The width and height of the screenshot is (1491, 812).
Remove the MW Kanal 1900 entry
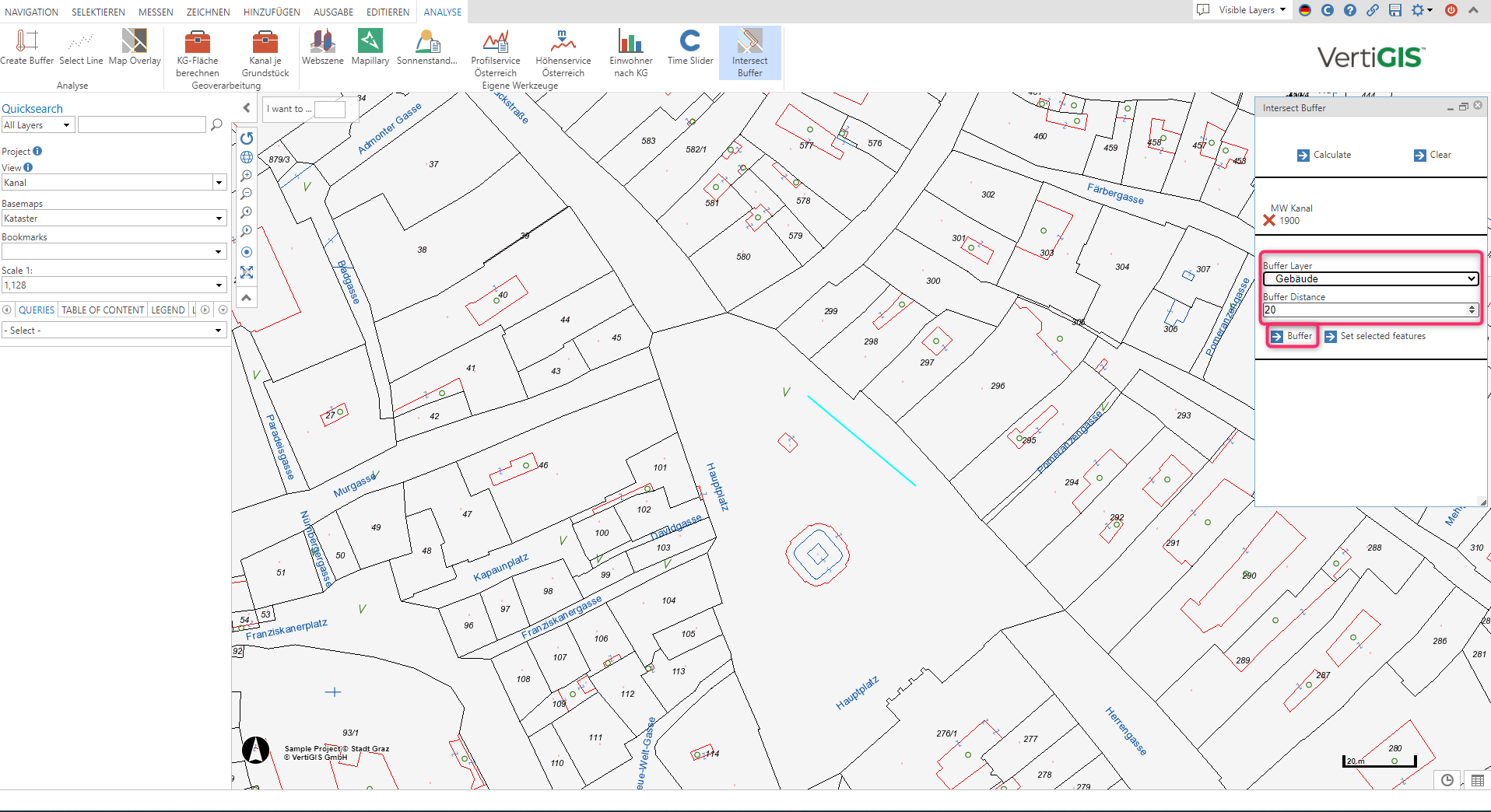coord(1269,220)
